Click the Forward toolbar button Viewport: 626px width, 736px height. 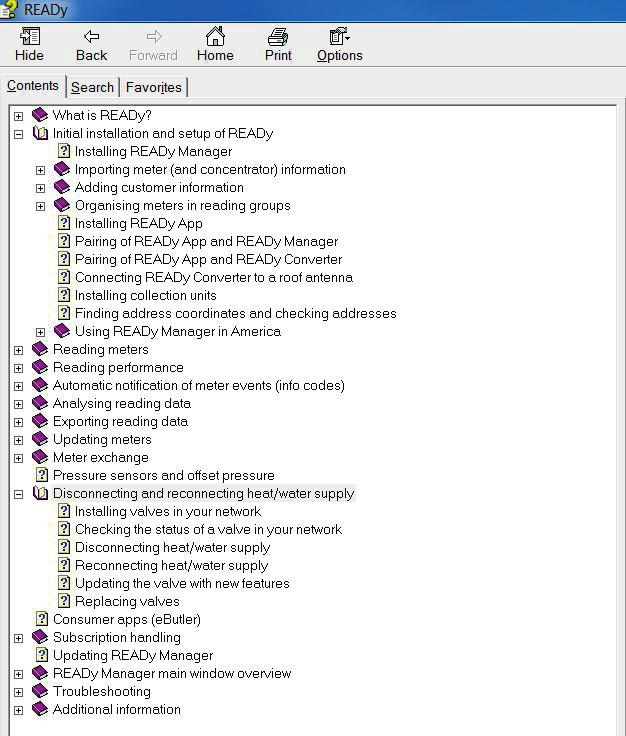(x=153, y=45)
